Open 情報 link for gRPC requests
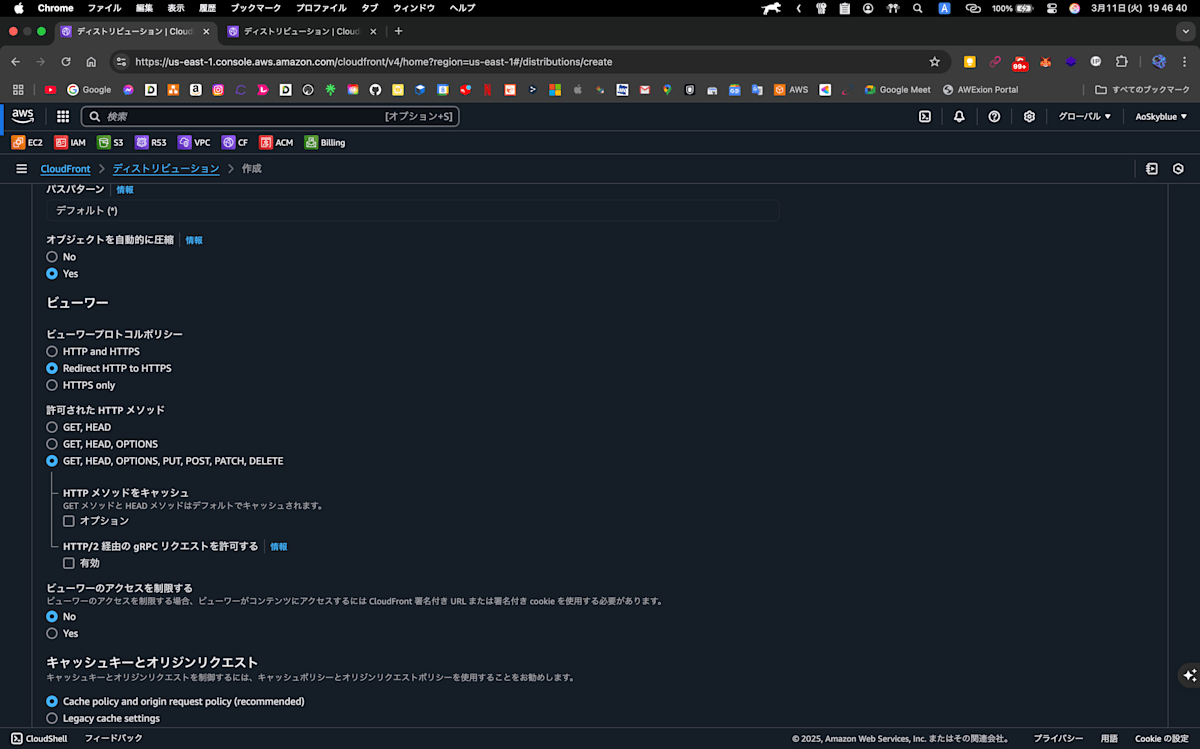Image resolution: width=1200 pixels, height=749 pixels. click(279, 547)
